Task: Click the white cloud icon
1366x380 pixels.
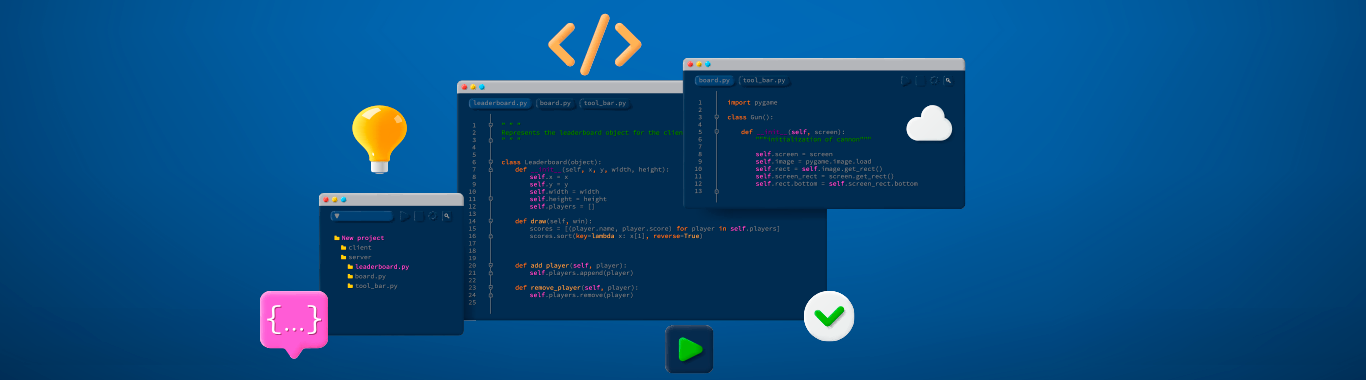Action: 929,123
